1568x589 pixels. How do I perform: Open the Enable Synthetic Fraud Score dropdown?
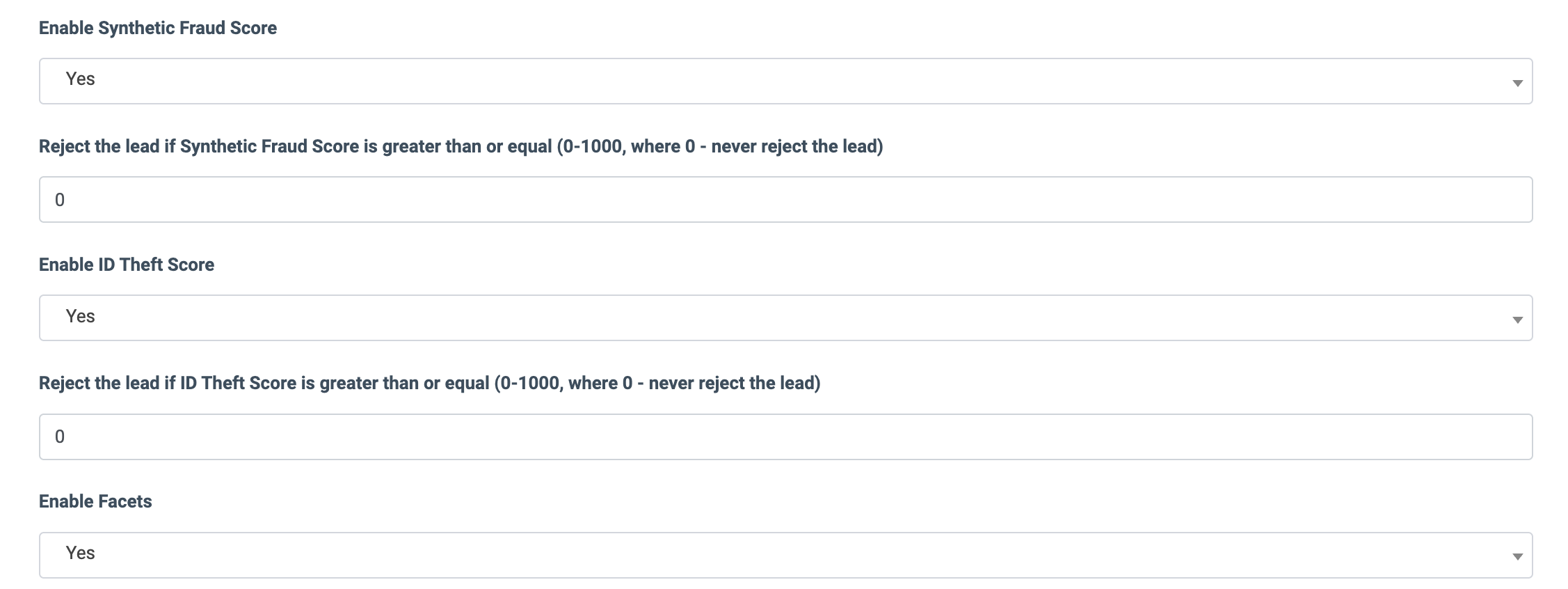[785, 81]
